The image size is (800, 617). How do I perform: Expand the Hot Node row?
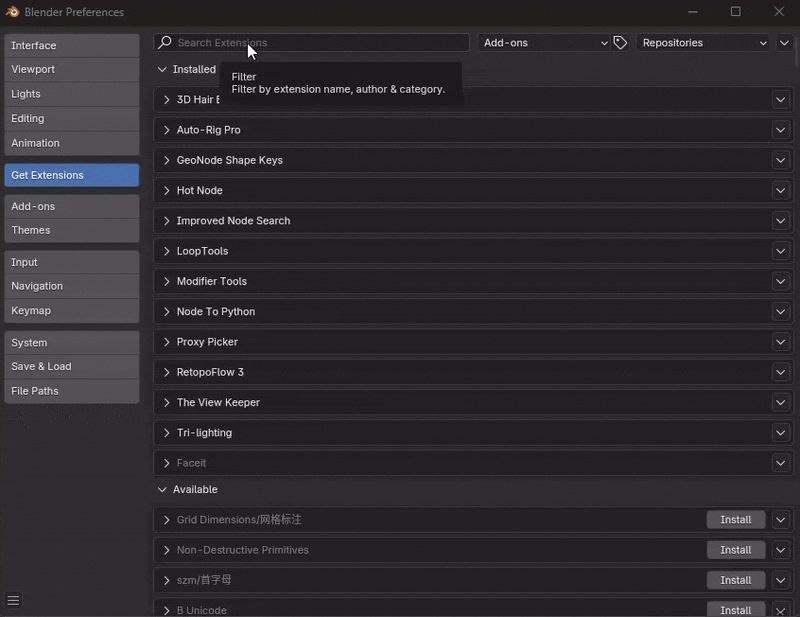point(166,190)
